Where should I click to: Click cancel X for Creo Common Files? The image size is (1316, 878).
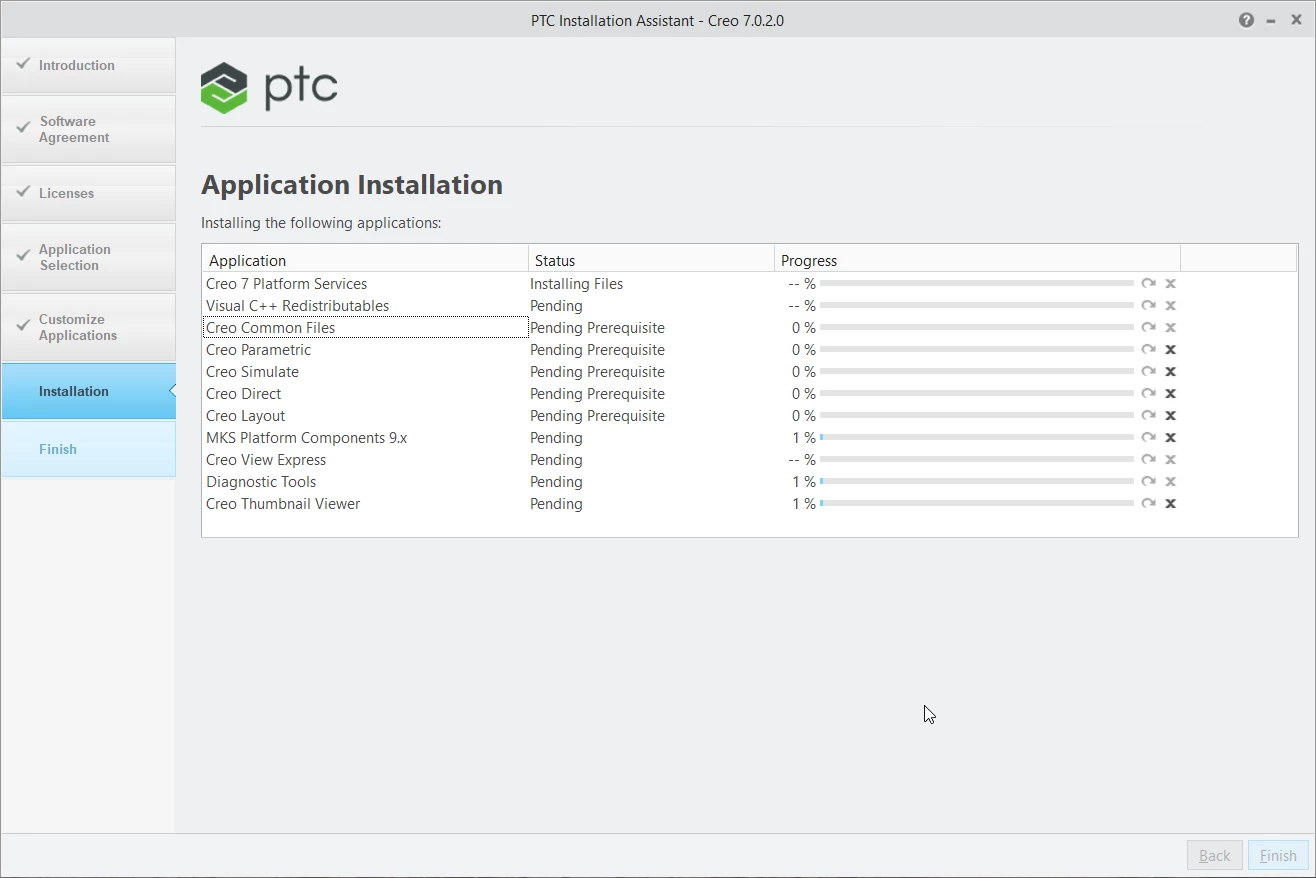pyautogui.click(x=1170, y=328)
